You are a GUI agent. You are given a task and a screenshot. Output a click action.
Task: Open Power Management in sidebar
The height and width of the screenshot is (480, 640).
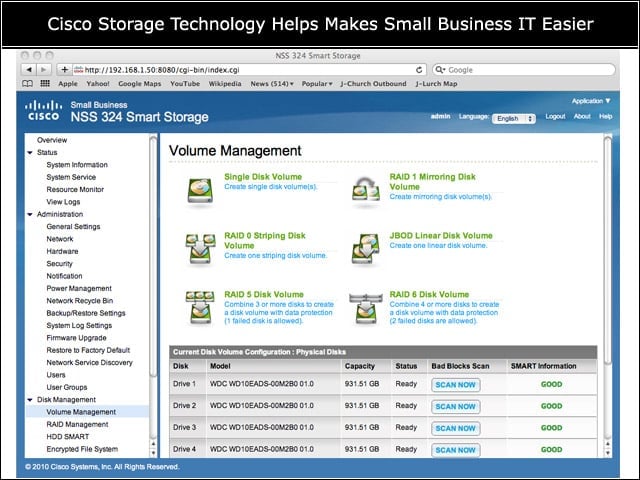tap(79, 288)
